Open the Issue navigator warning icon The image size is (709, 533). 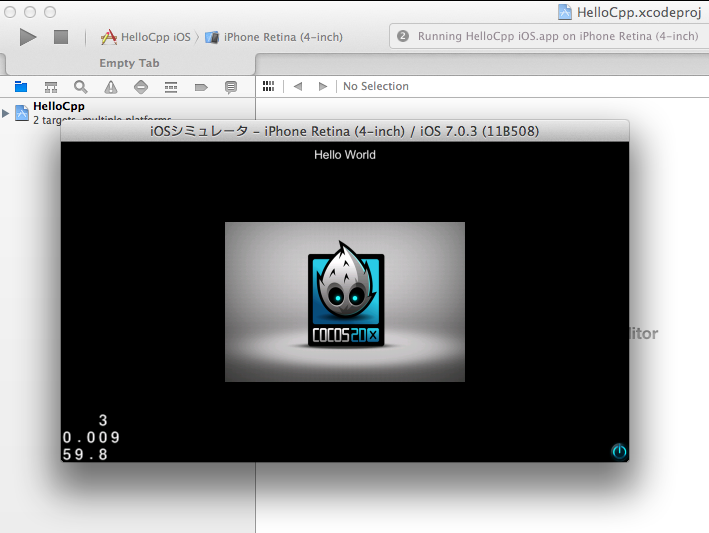coord(111,87)
